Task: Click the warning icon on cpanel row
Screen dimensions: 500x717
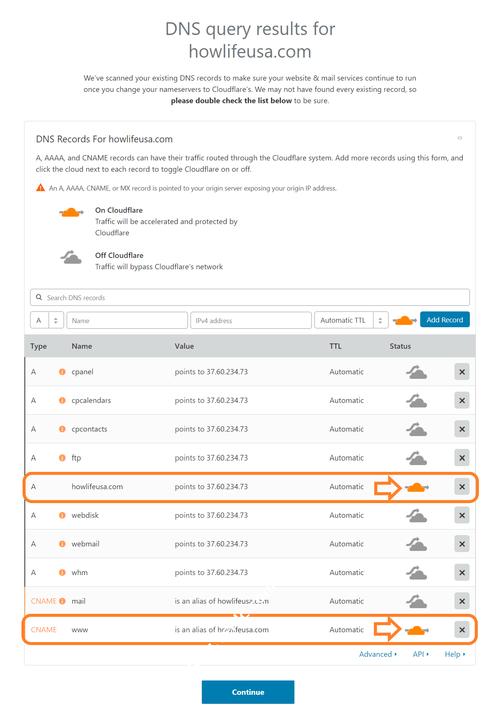Action: click(x=62, y=372)
